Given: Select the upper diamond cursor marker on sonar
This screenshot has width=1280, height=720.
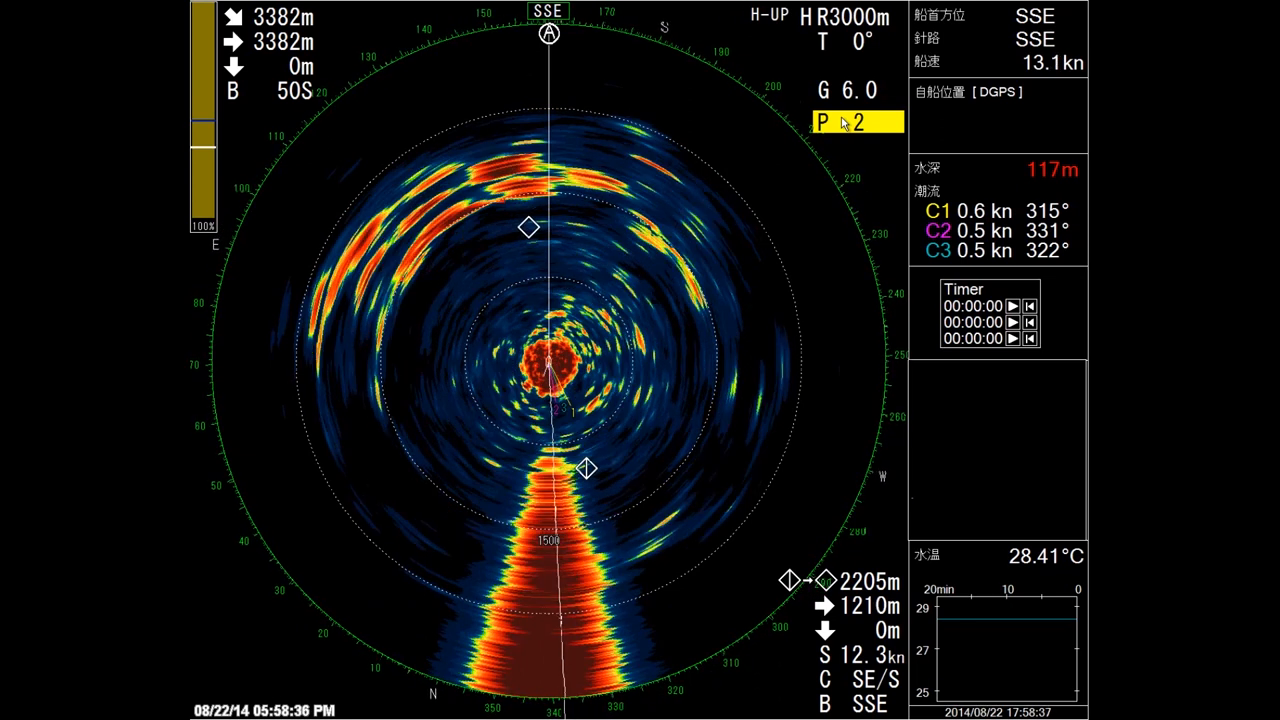Looking at the screenshot, I should (x=529, y=227).
